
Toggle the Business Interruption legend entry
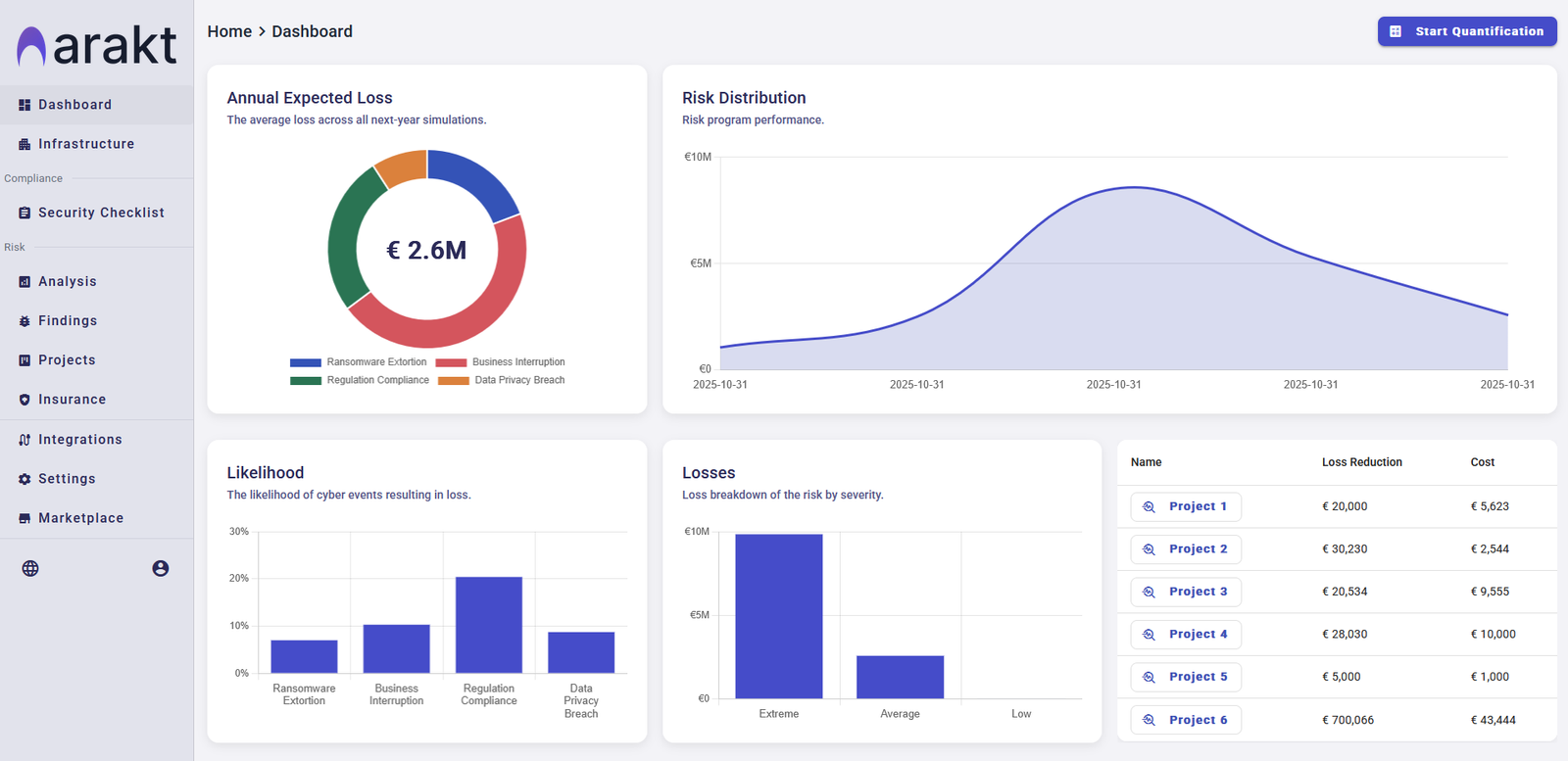501,362
